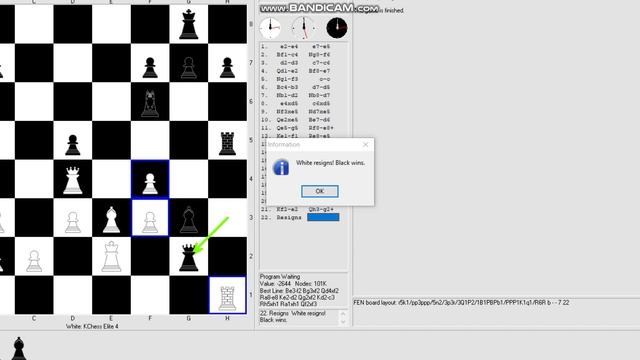Viewport: 640px width, 360px height.
Task: Click the highlighted blue cell on move 22
Action: coord(323,217)
